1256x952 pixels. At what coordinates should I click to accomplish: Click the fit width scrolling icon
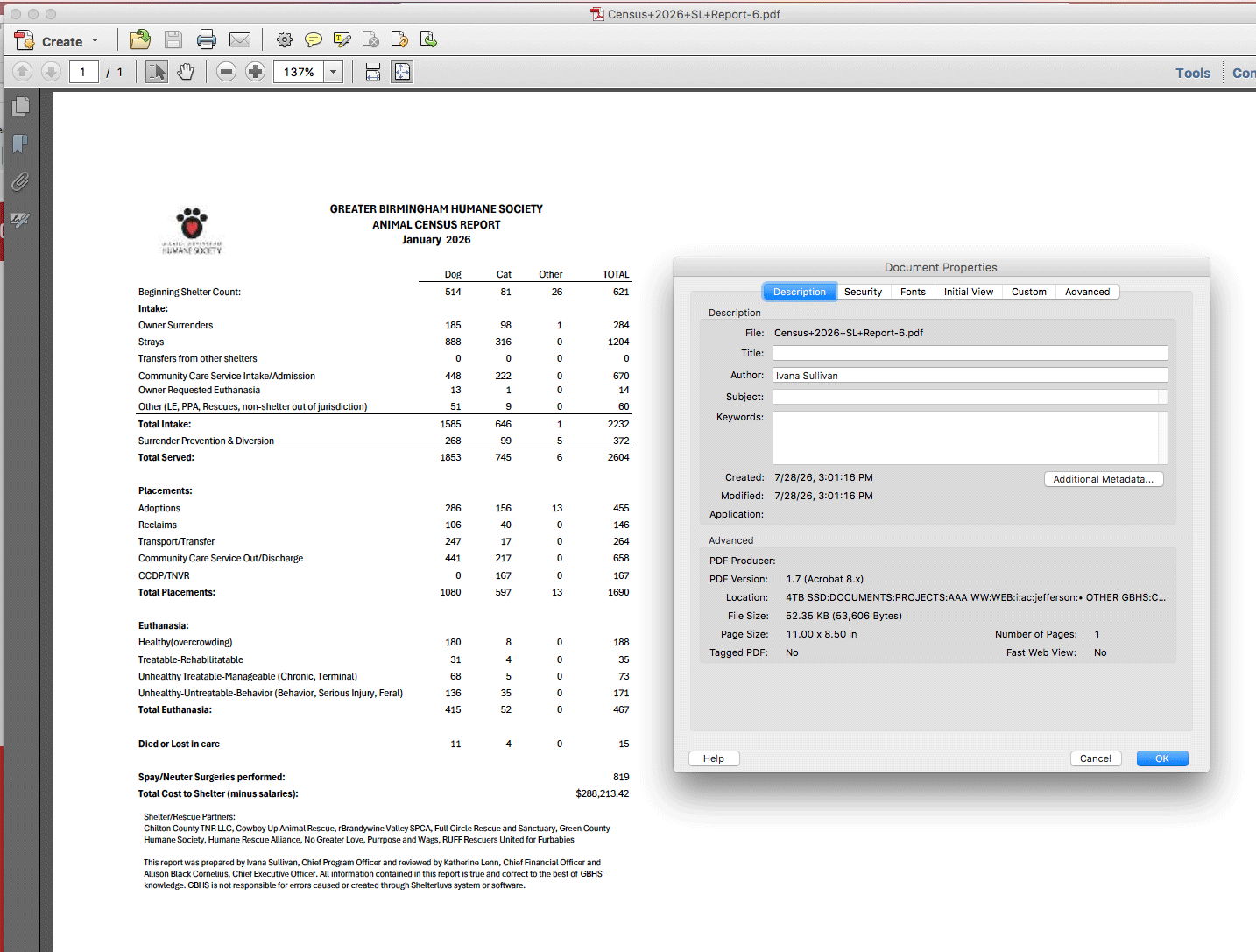[x=373, y=72]
